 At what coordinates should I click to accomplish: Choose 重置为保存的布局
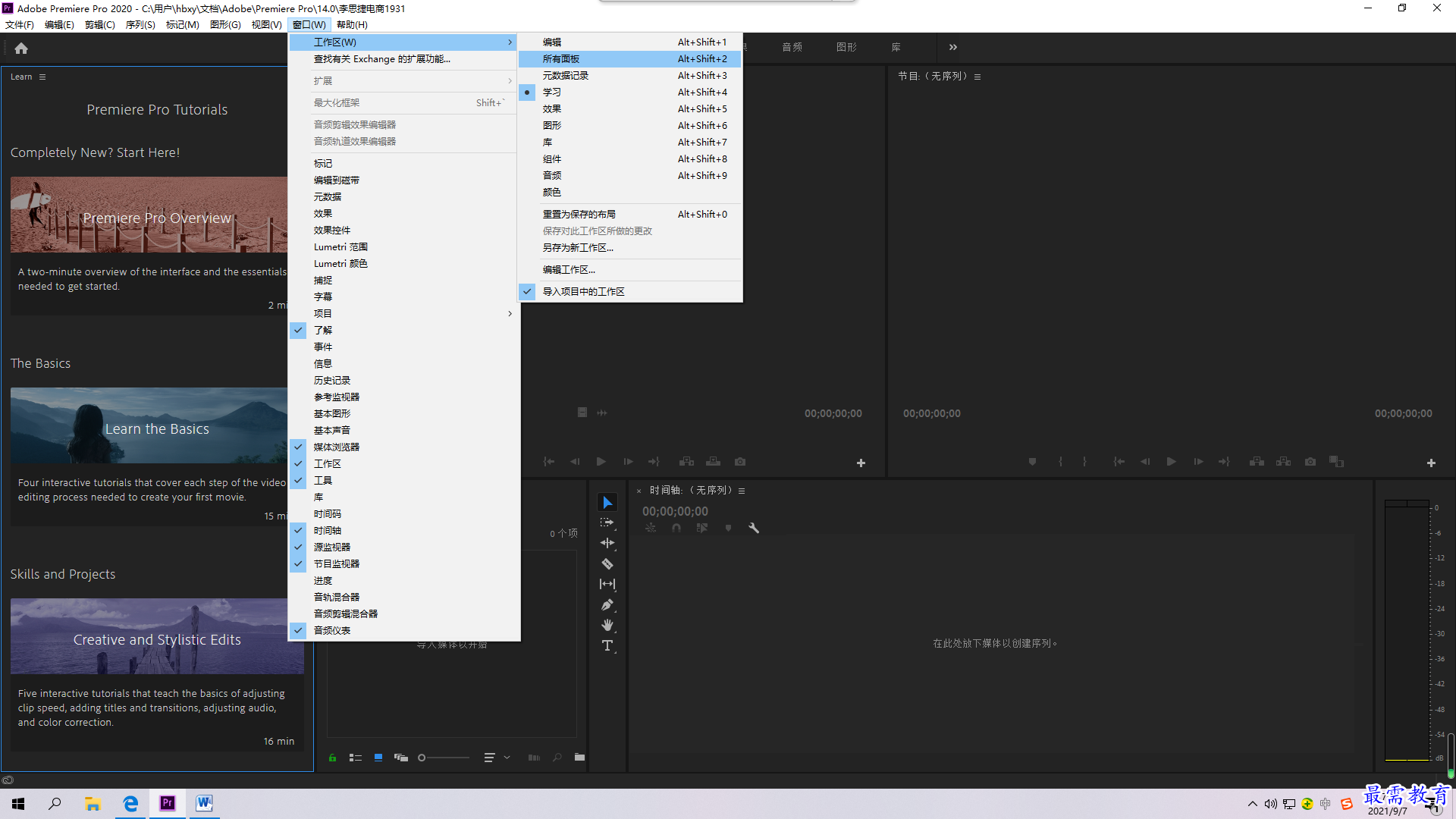tap(629, 214)
